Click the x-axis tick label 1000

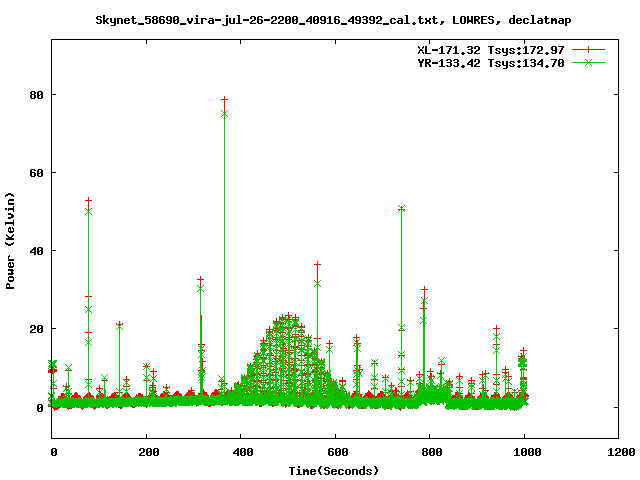(527, 452)
